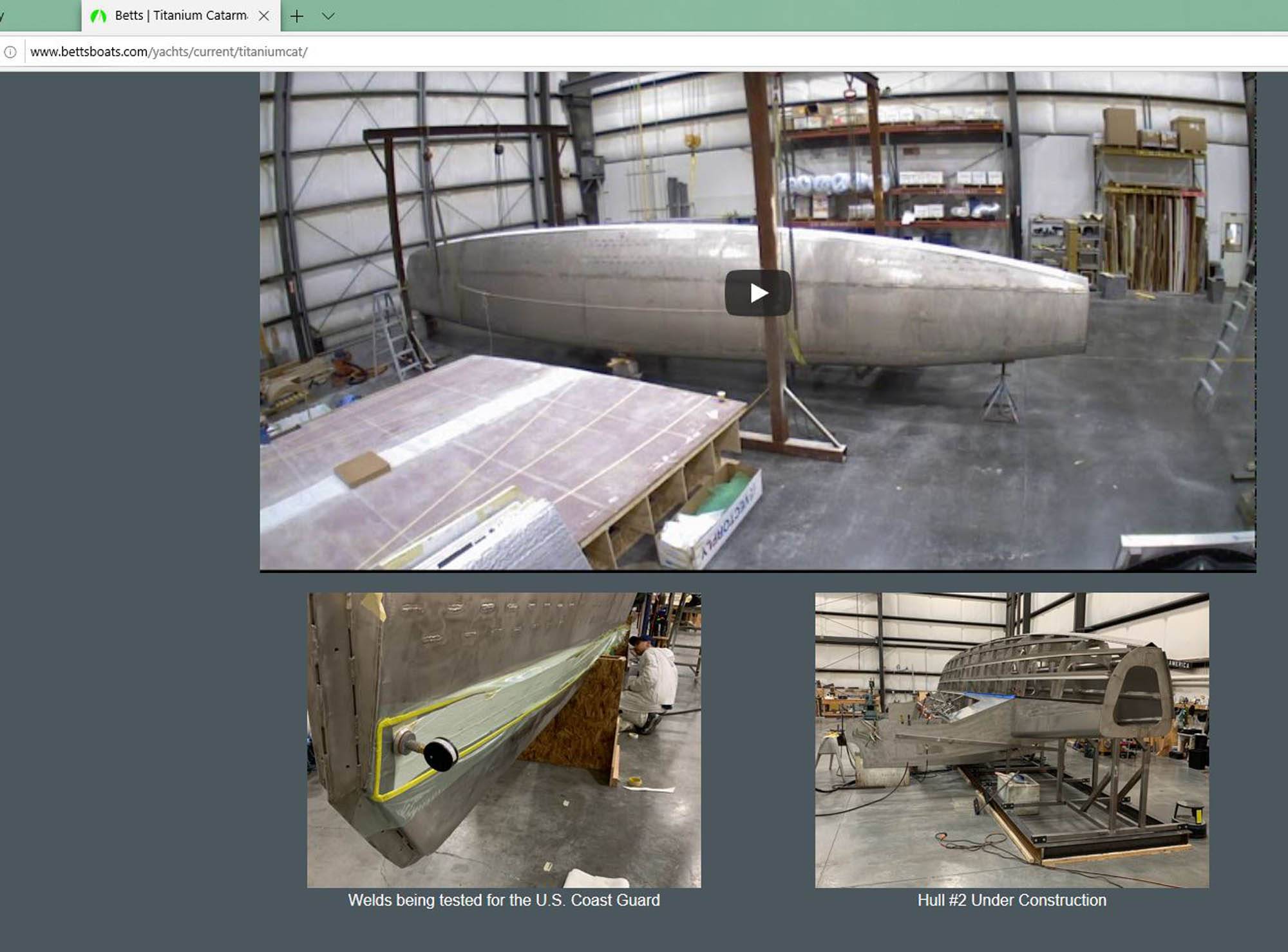
Task: Select the Betts Titanium Catamaran tab title
Action: 181,15
